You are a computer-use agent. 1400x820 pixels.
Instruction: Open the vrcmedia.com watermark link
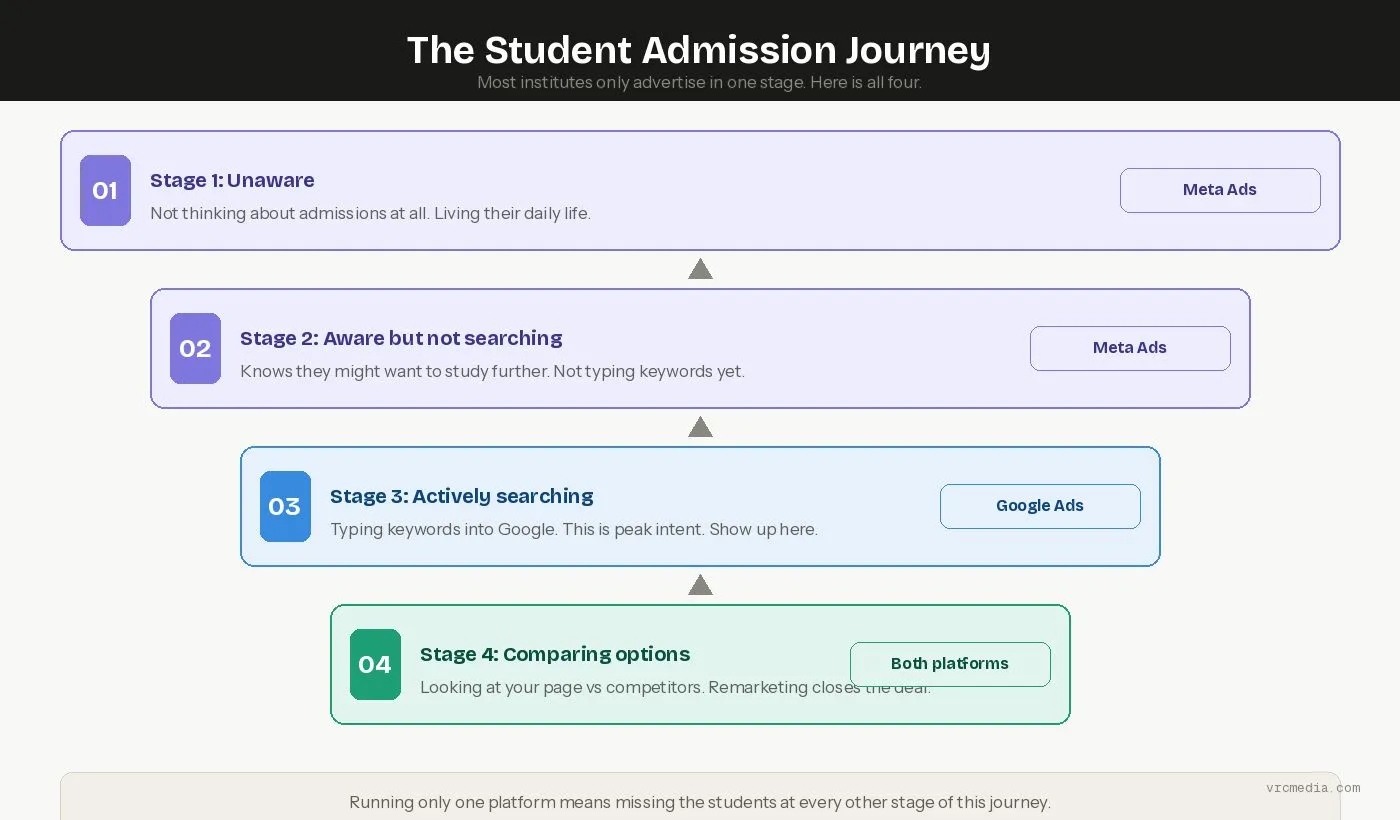1313,788
